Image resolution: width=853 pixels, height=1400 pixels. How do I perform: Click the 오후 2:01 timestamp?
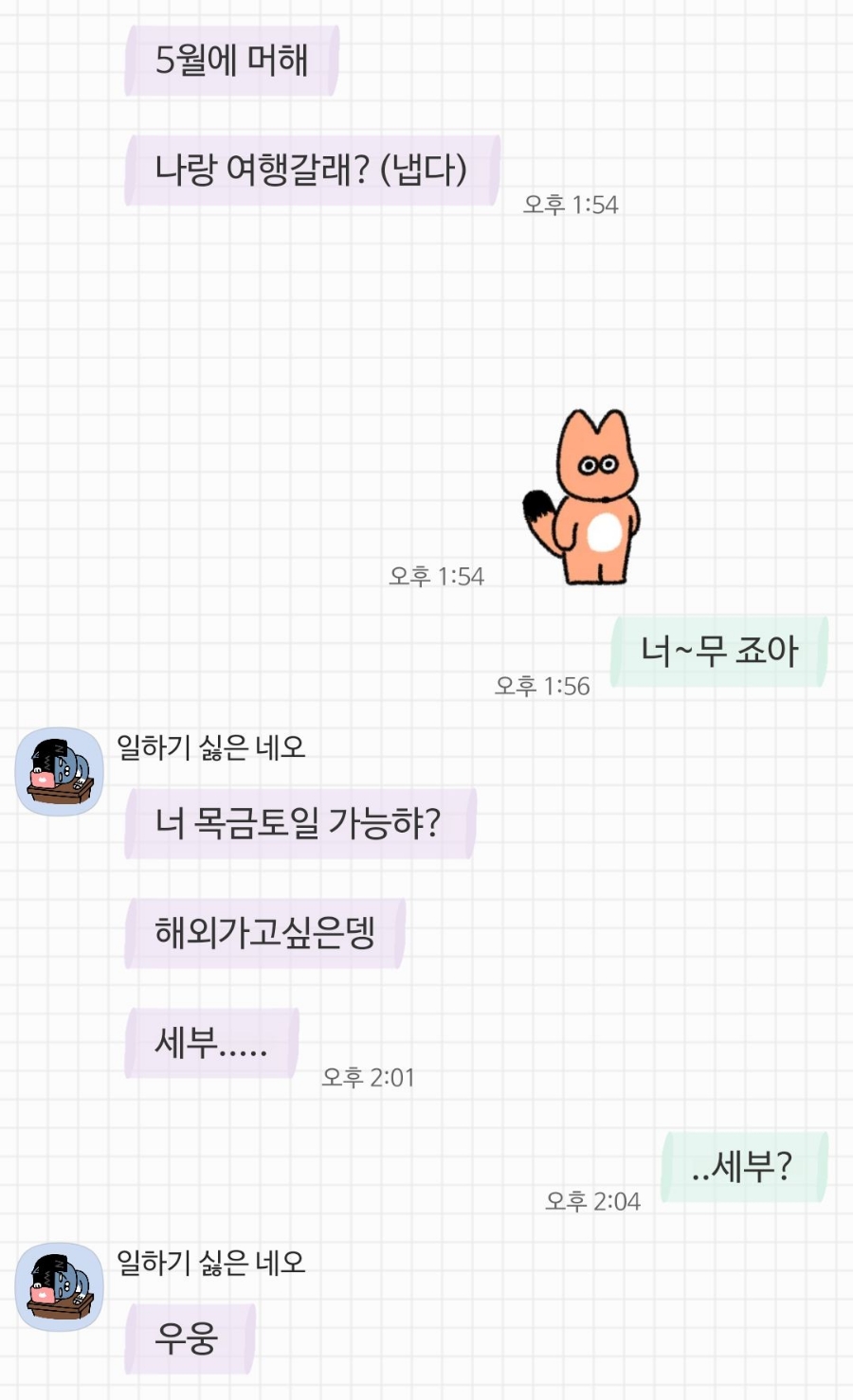(x=368, y=1077)
